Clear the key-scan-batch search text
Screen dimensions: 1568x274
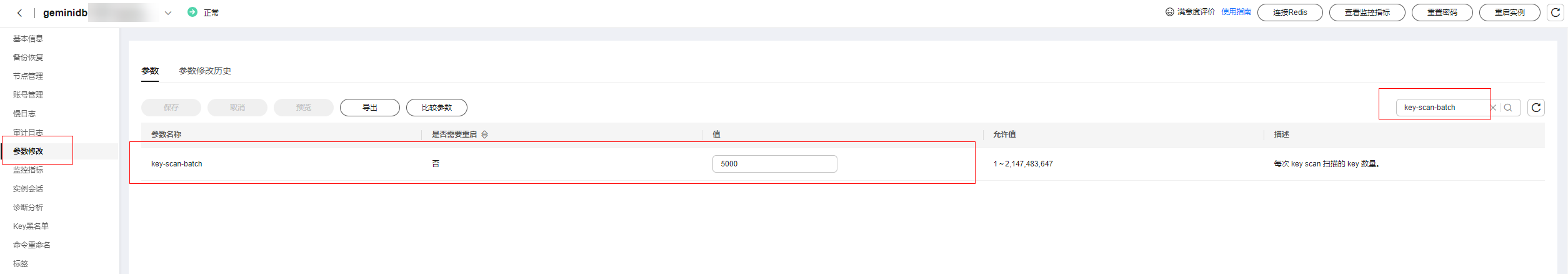click(1493, 108)
